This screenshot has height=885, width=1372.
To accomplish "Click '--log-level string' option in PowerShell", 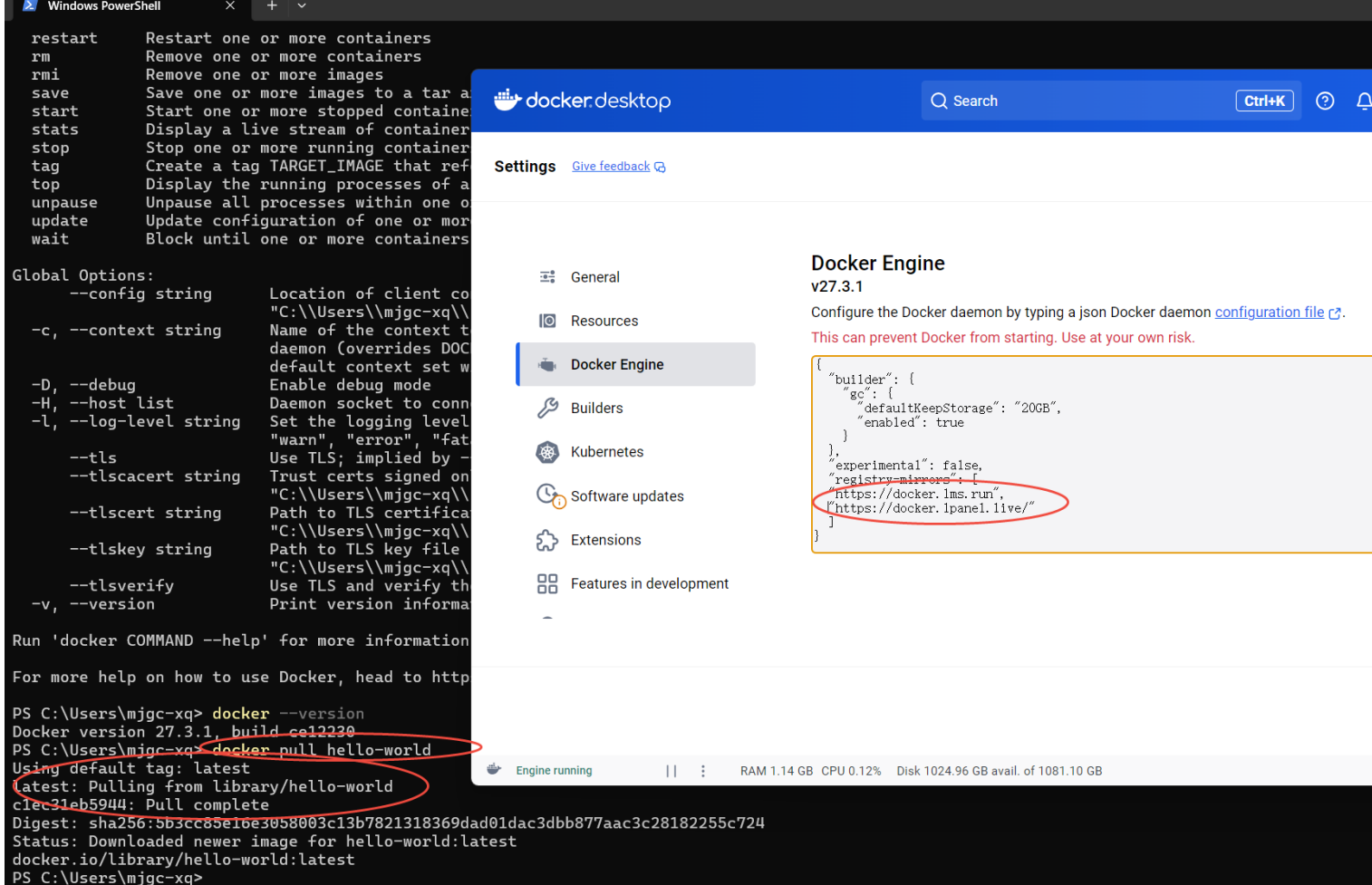I will [x=155, y=421].
